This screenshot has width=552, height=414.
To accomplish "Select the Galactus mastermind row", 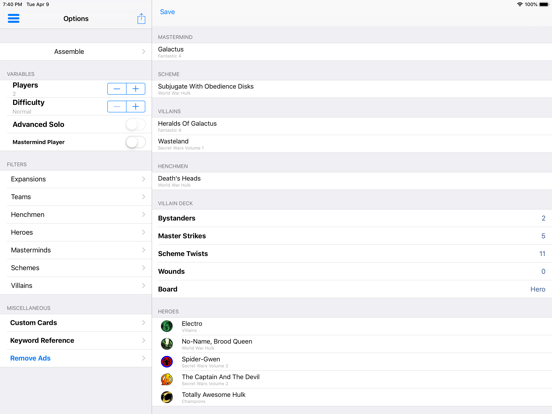I will 352,51.
